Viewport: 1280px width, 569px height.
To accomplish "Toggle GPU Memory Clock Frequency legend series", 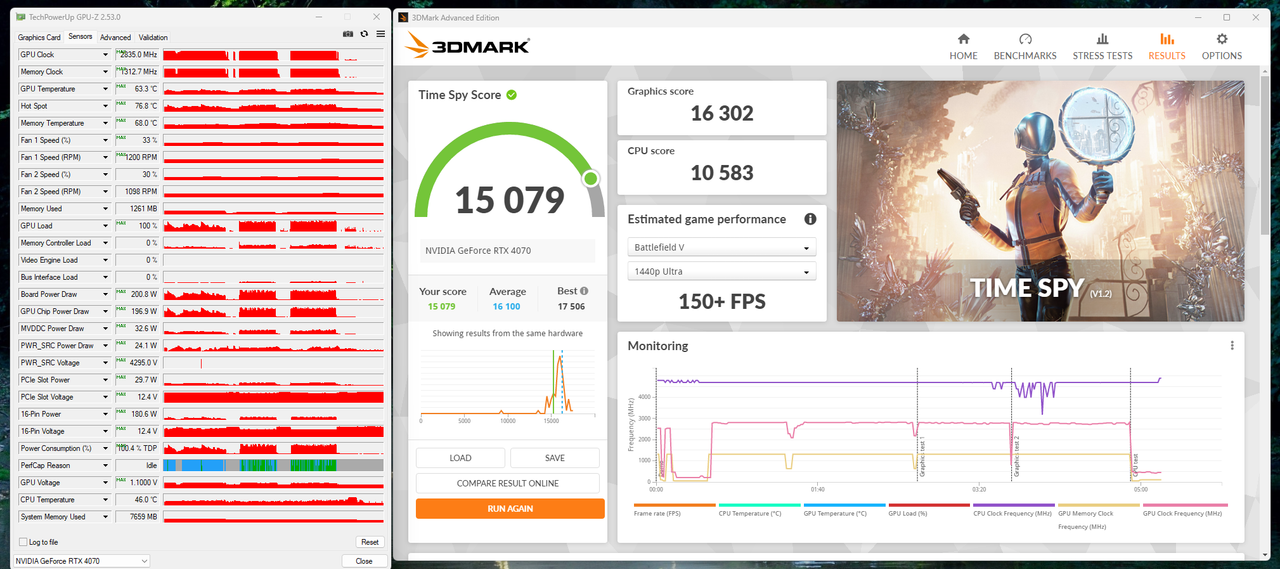I will point(1099,515).
